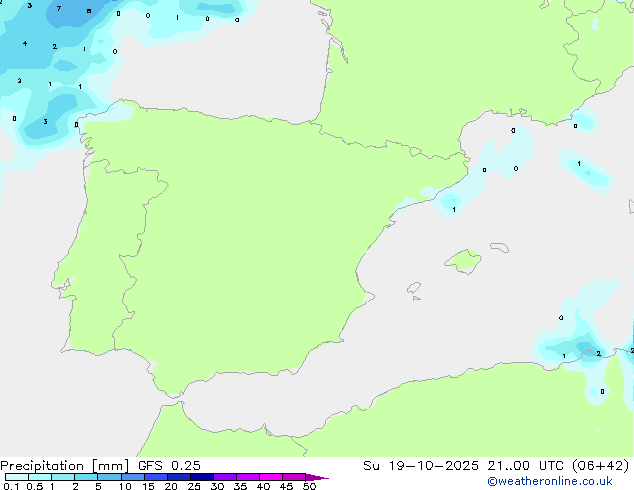Click the purple arrow above 50 in legend
Viewport: 634px width, 490px height.
coord(316,477)
